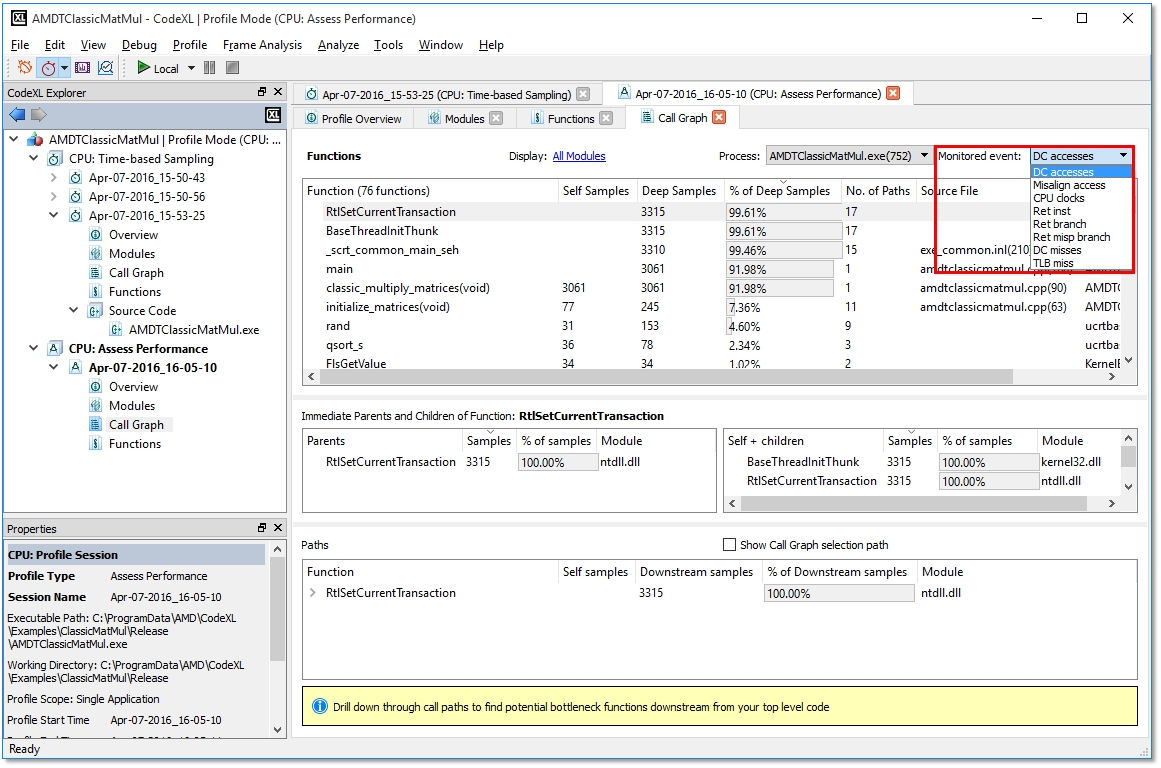Switch to the Functions tab
Viewport: 1161px width, 768px height.
coord(570,118)
